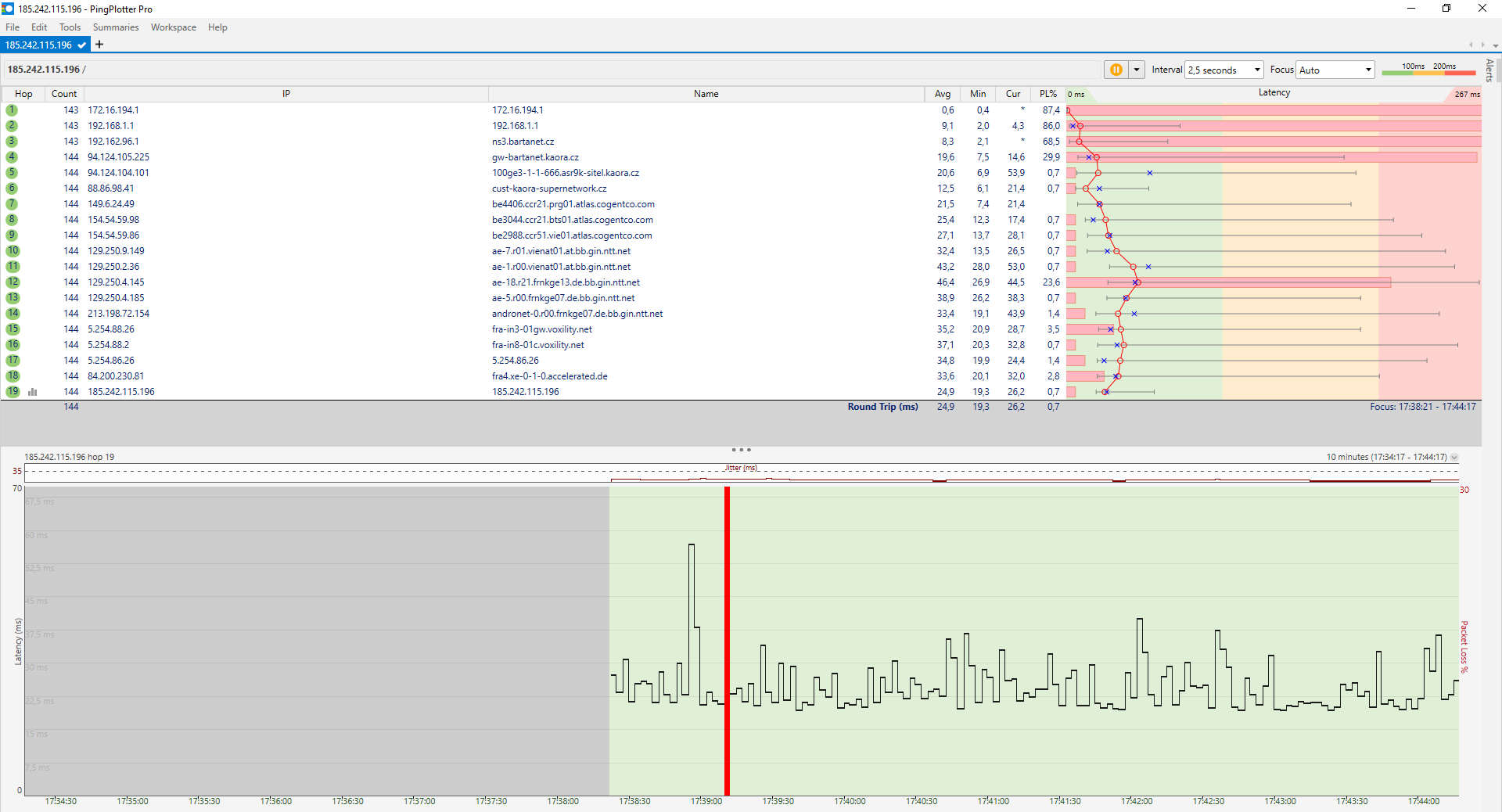Click the three-dot splitter handle above the timeline graph
The width and height of the screenshot is (1502, 812).
coord(741,450)
